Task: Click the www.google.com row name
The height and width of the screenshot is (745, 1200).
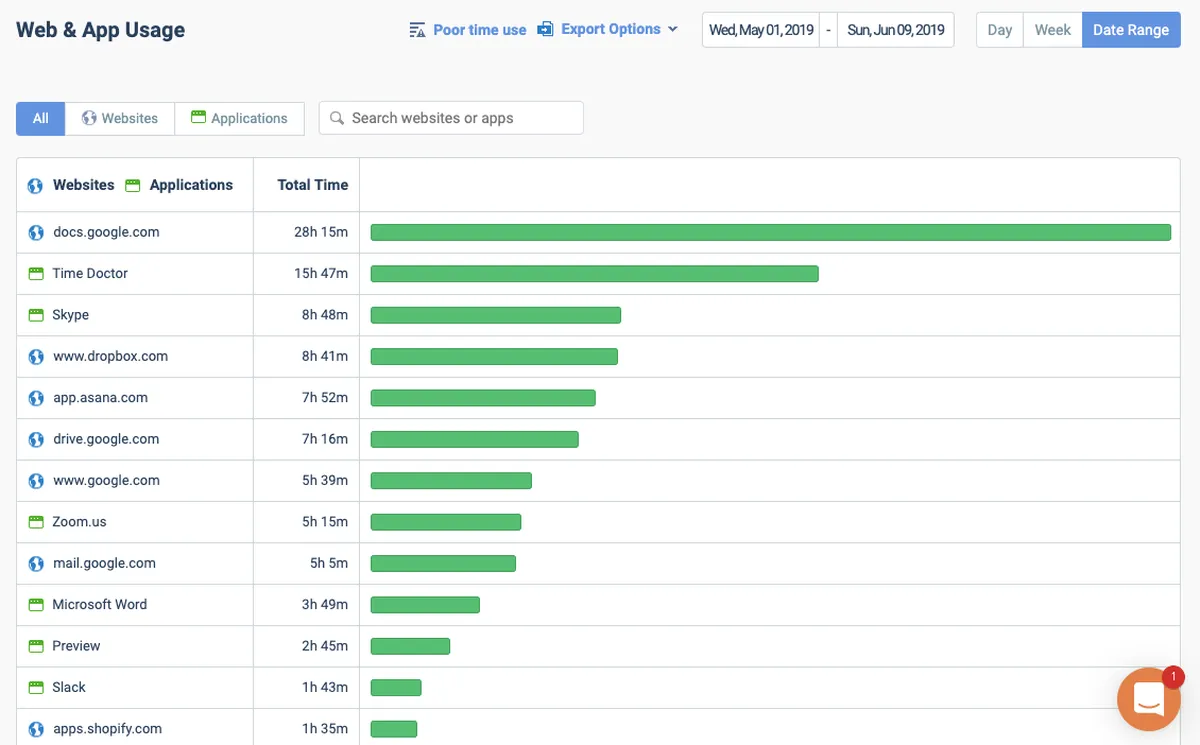Action: pos(106,480)
